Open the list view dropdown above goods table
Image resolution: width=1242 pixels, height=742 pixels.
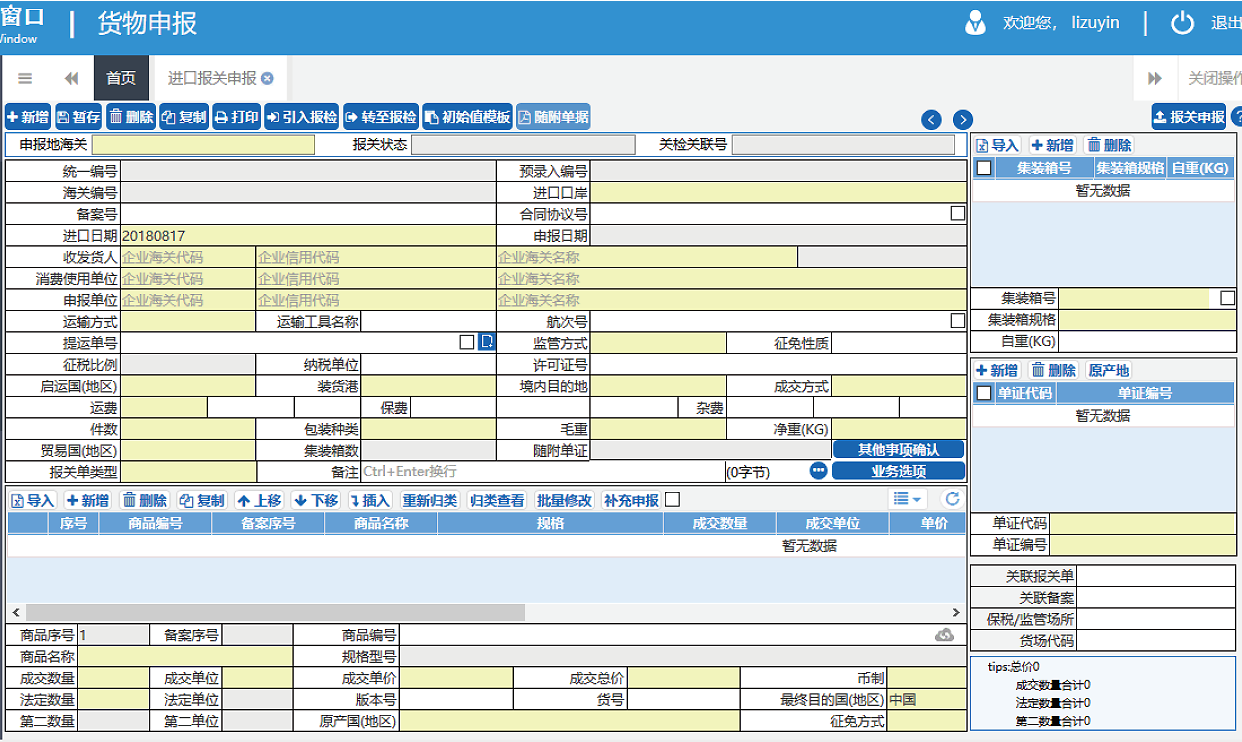pos(909,499)
